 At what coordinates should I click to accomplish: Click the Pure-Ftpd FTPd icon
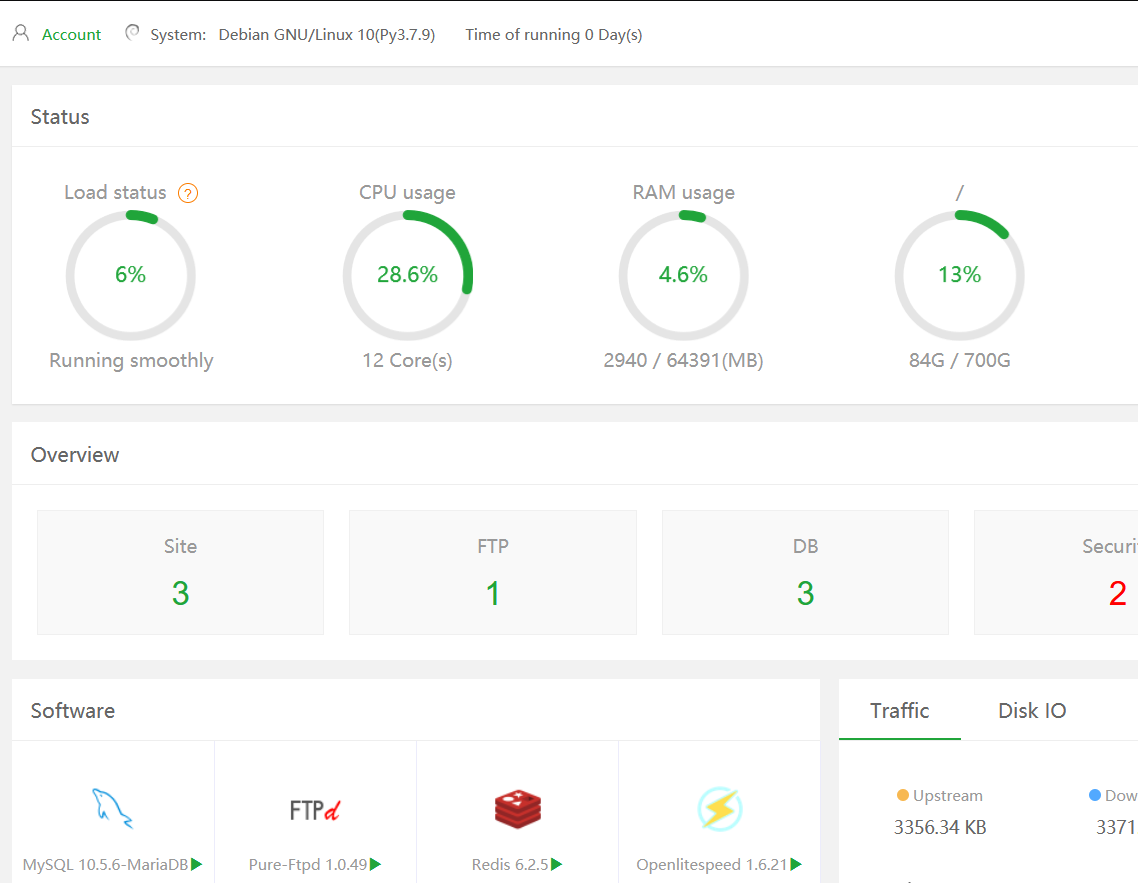tap(315, 810)
